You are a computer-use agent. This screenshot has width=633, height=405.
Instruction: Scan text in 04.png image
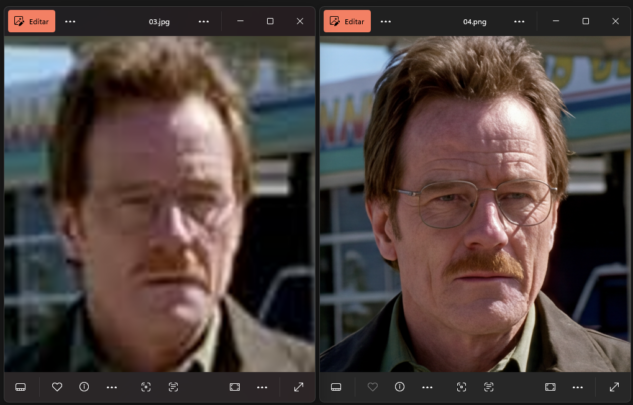(x=489, y=387)
